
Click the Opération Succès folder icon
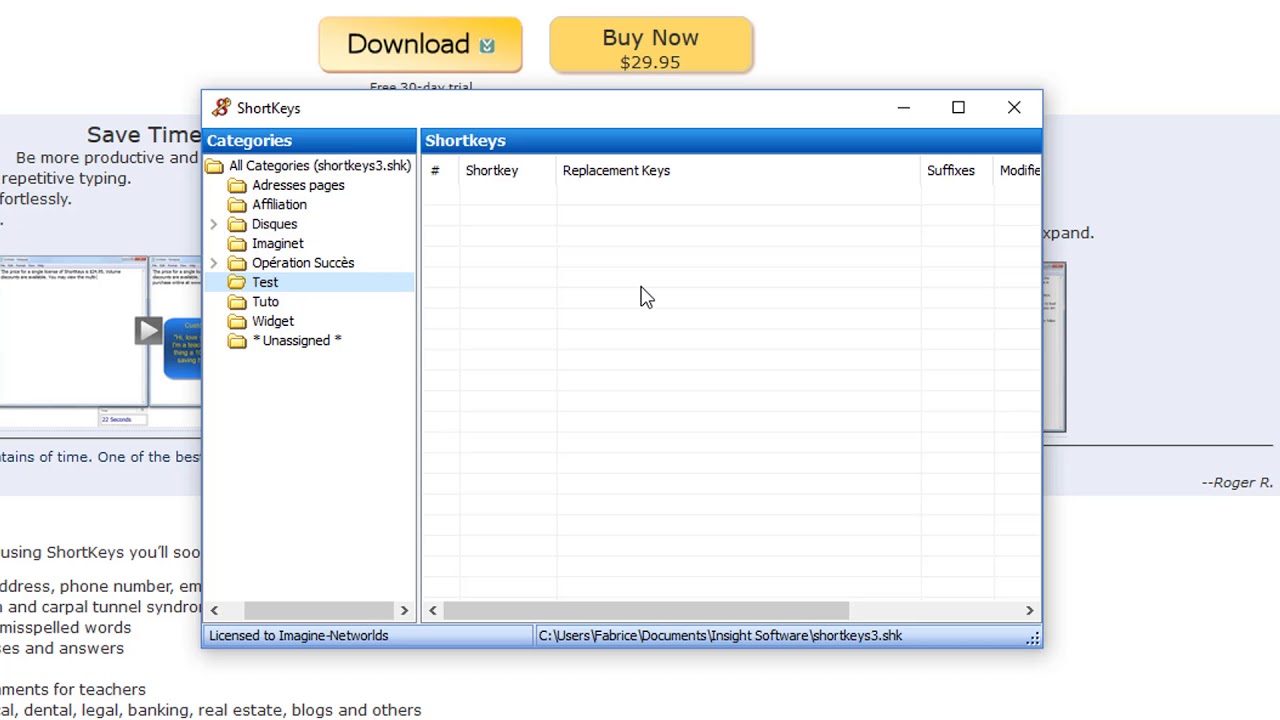click(237, 263)
